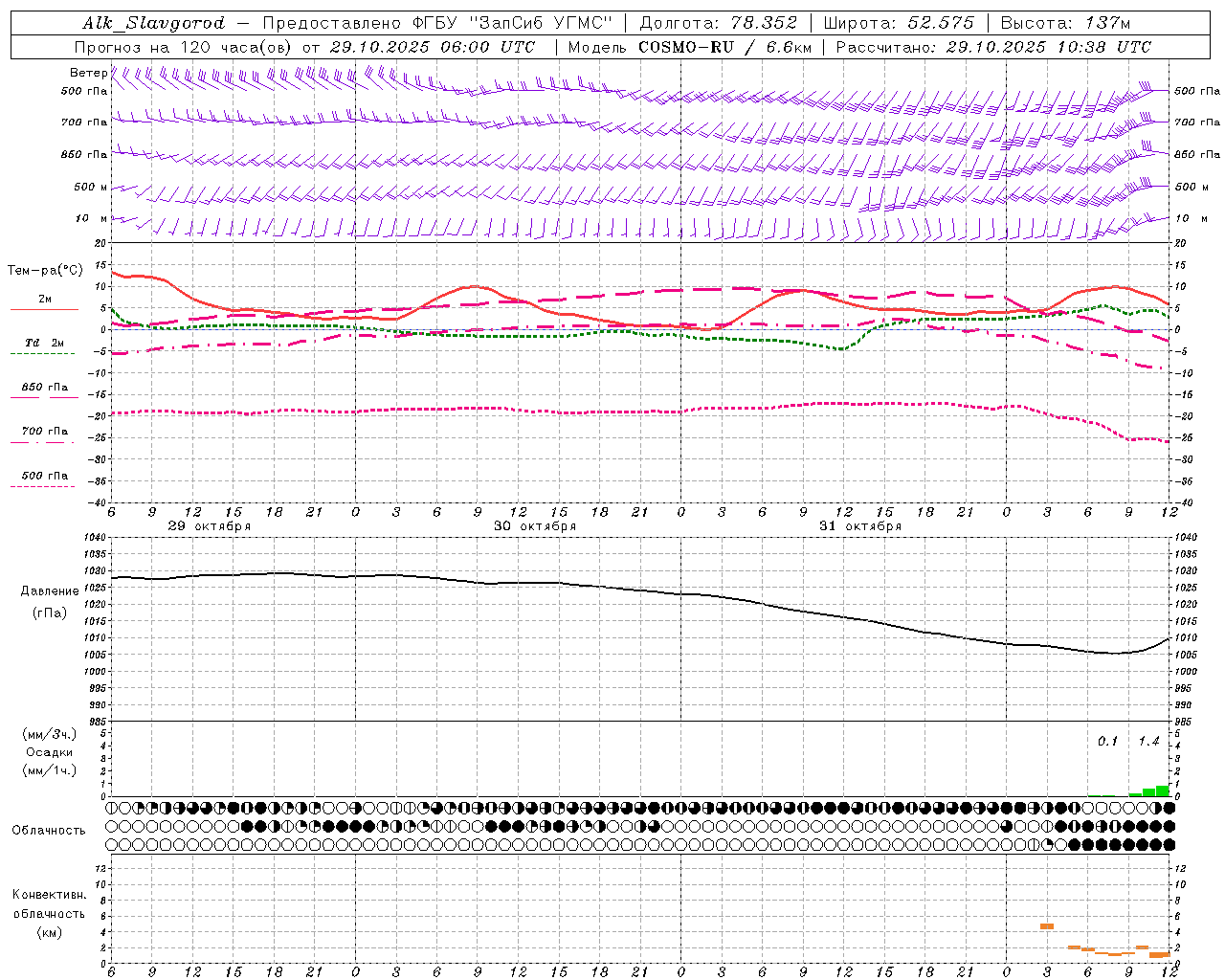The height and width of the screenshot is (980, 1225).
Task: Click the Осадки precipitation label
Action: tap(50, 752)
